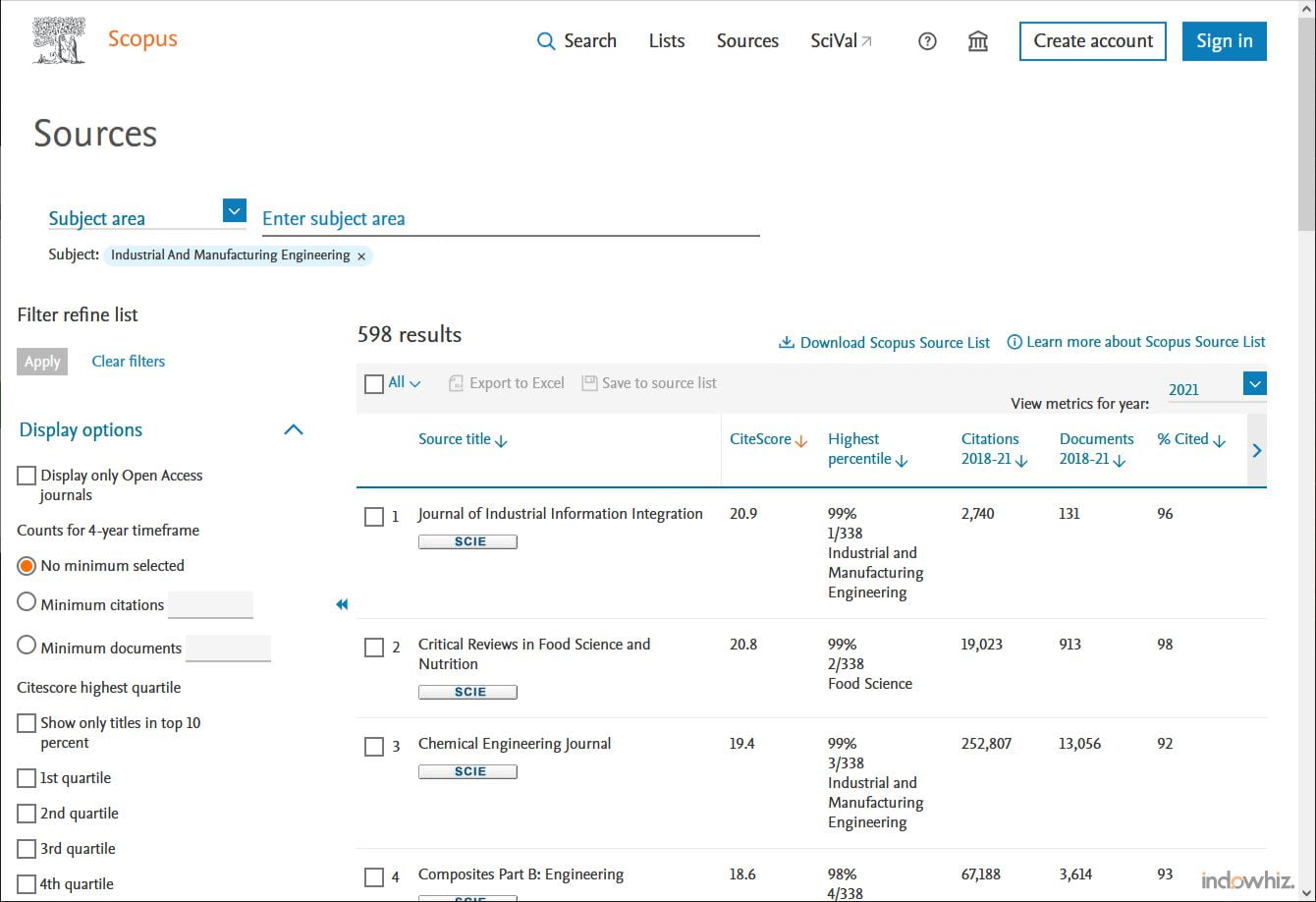Image resolution: width=1316 pixels, height=902 pixels.
Task: Click the Export to Excel icon
Action: click(x=456, y=383)
